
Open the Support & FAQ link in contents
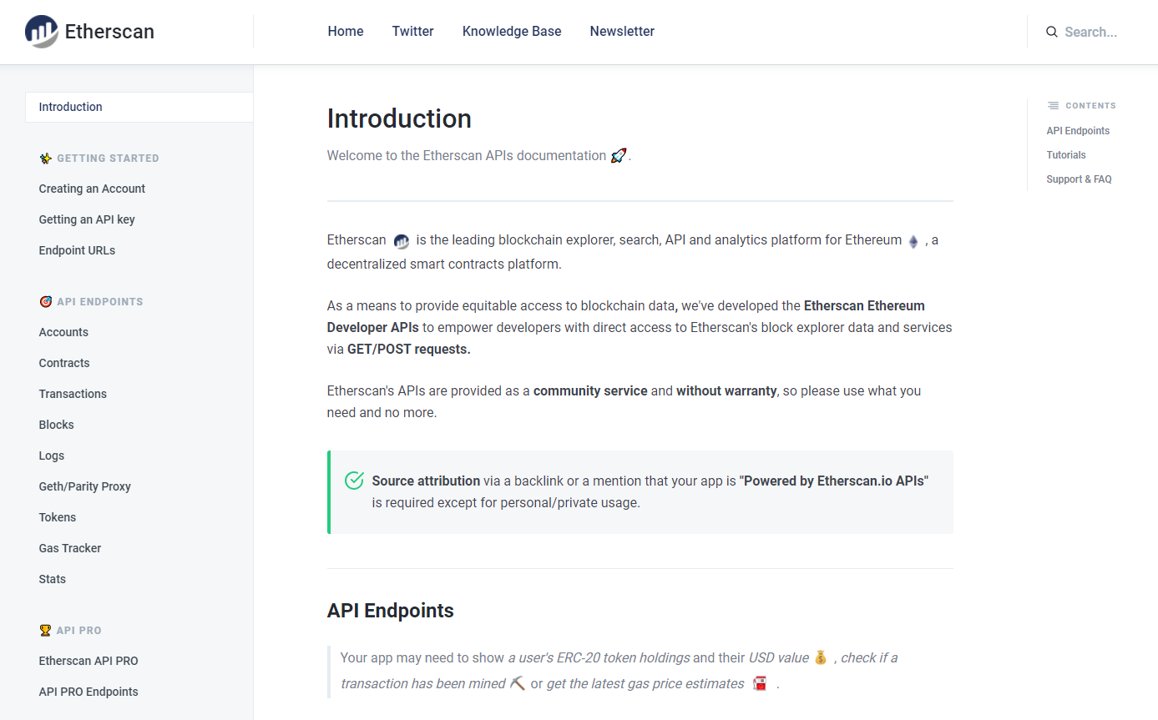point(1080,179)
